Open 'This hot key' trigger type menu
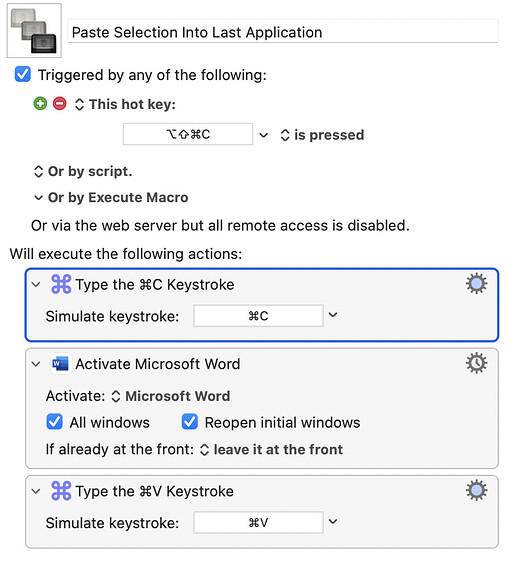The image size is (517, 577). (125, 105)
